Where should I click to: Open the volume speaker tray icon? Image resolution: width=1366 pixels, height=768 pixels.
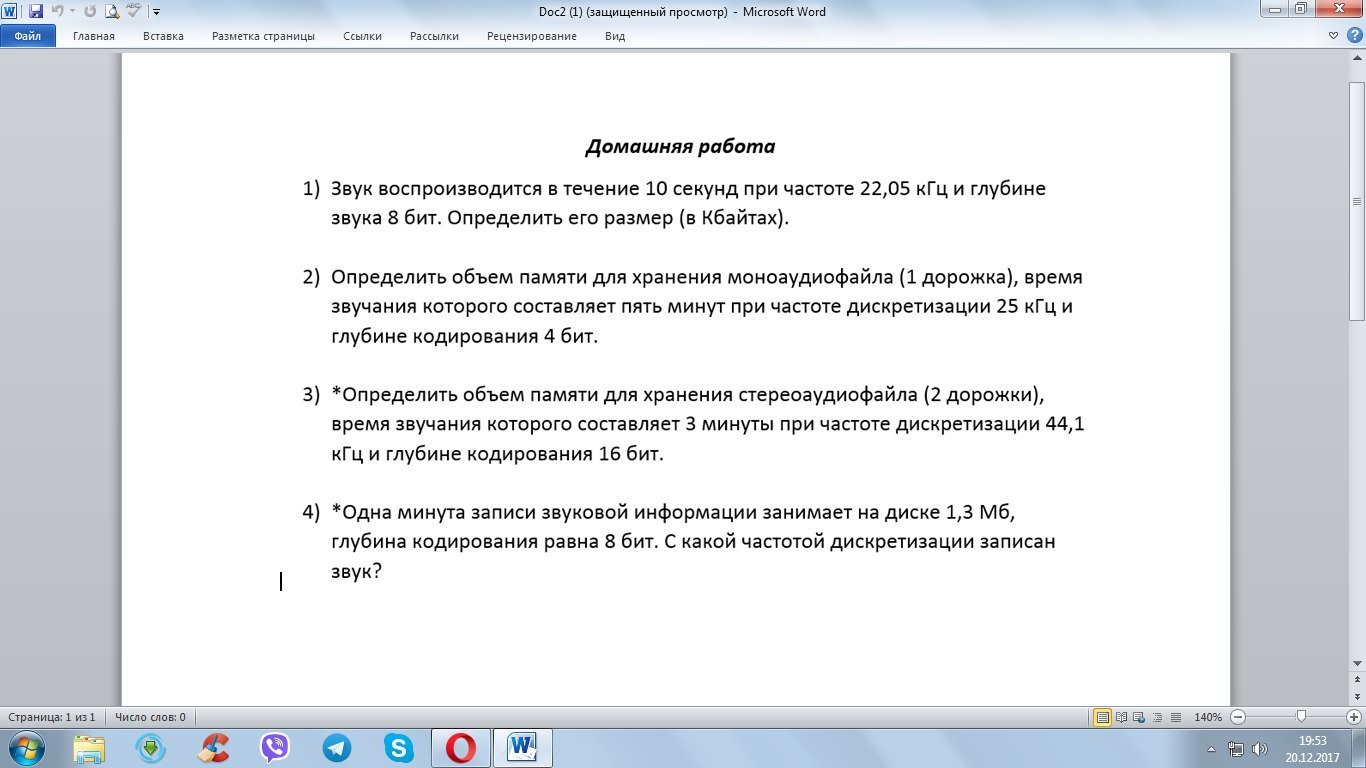click(x=1259, y=748)
